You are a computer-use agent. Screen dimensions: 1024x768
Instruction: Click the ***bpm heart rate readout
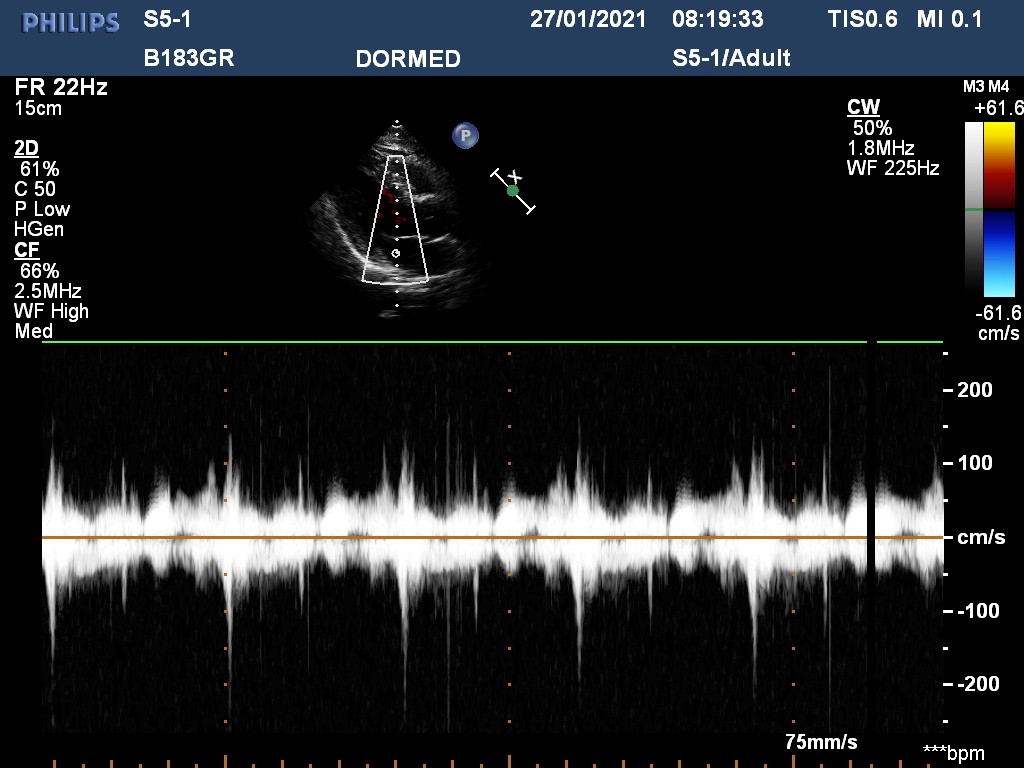953,752
